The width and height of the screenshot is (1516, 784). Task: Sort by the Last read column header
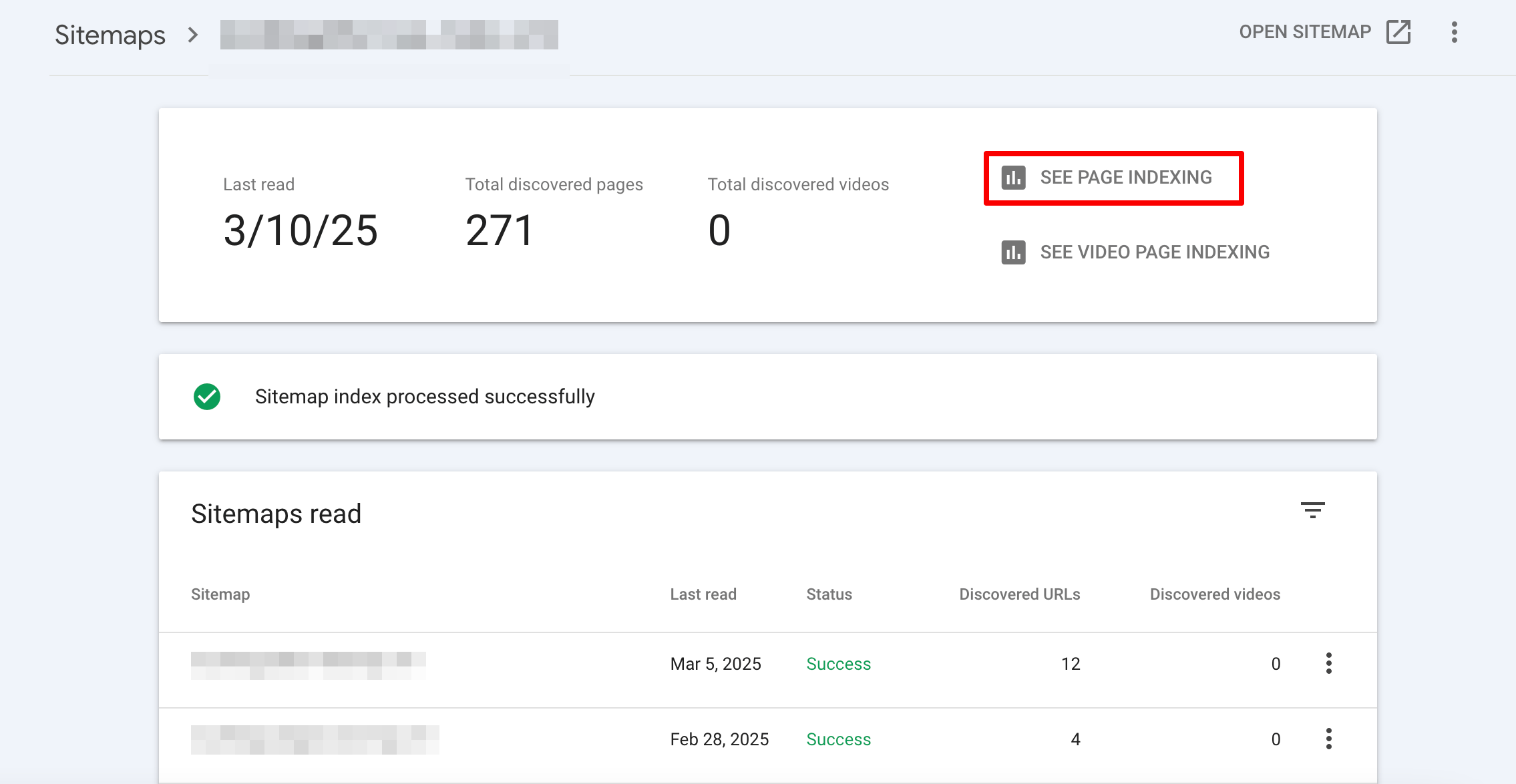(703, 594)
